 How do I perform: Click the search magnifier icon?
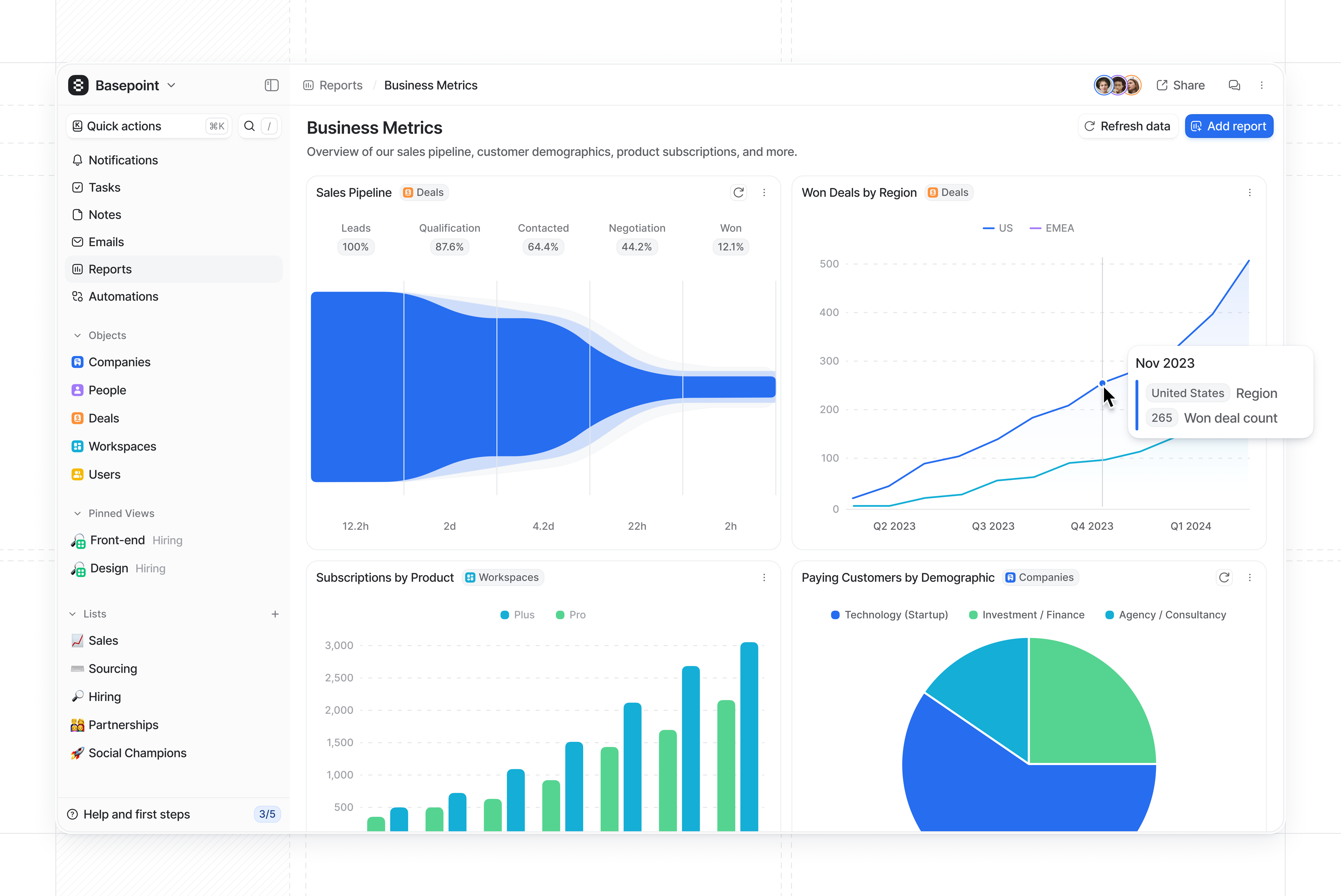coord(249,126)
